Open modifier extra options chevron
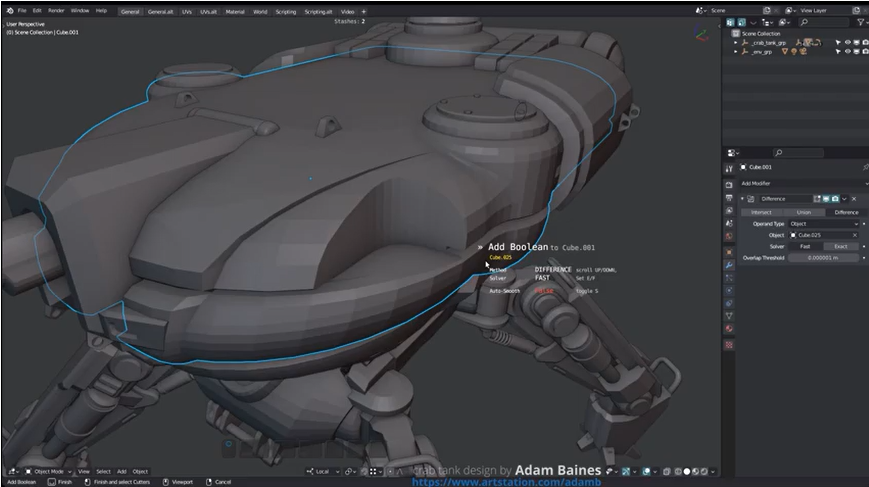 [845, 199]
